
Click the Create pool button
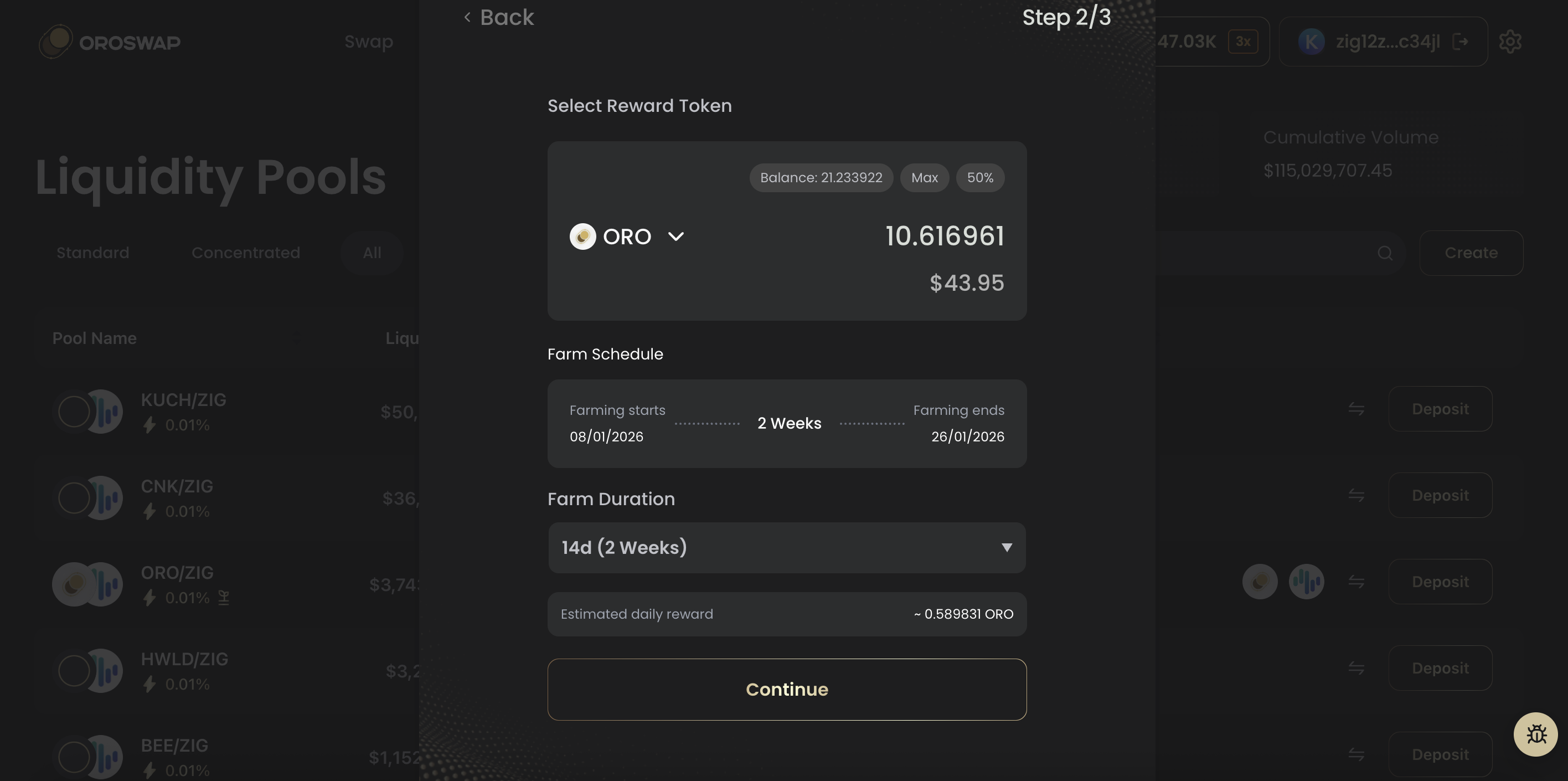tap(1471, 253)
